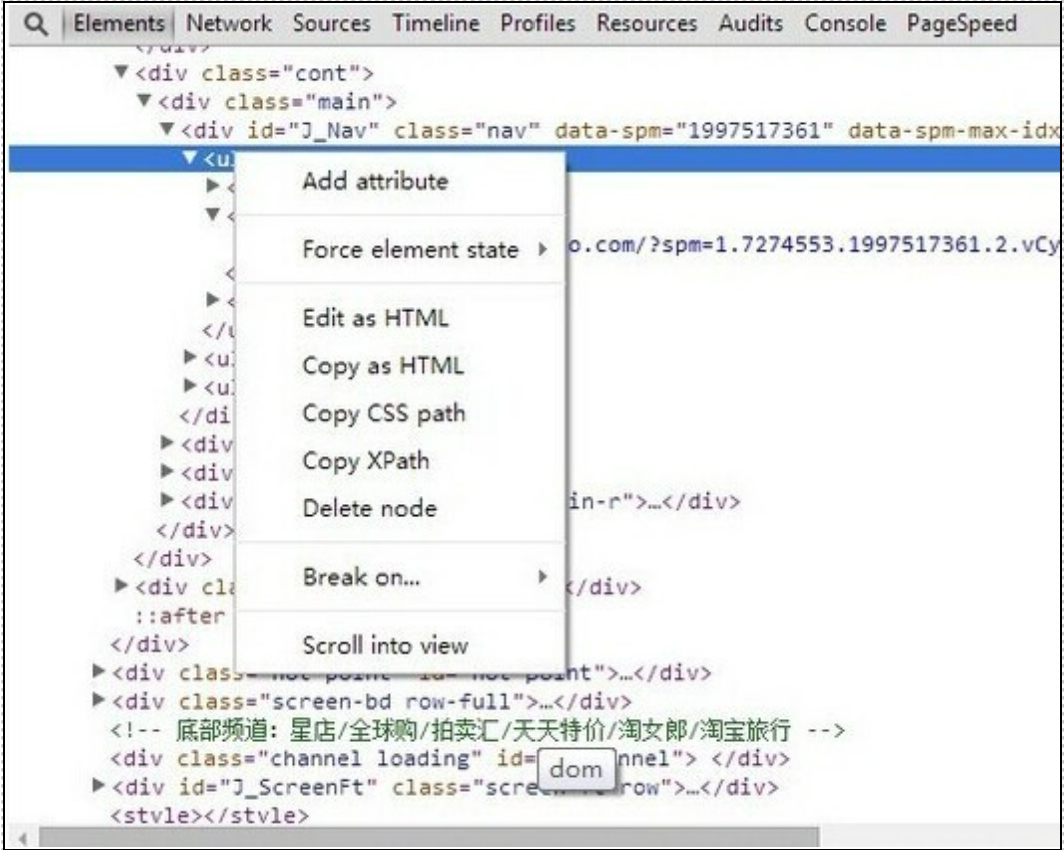
Task: Expand the screen-bd row-full div
Action: point(98,700)
